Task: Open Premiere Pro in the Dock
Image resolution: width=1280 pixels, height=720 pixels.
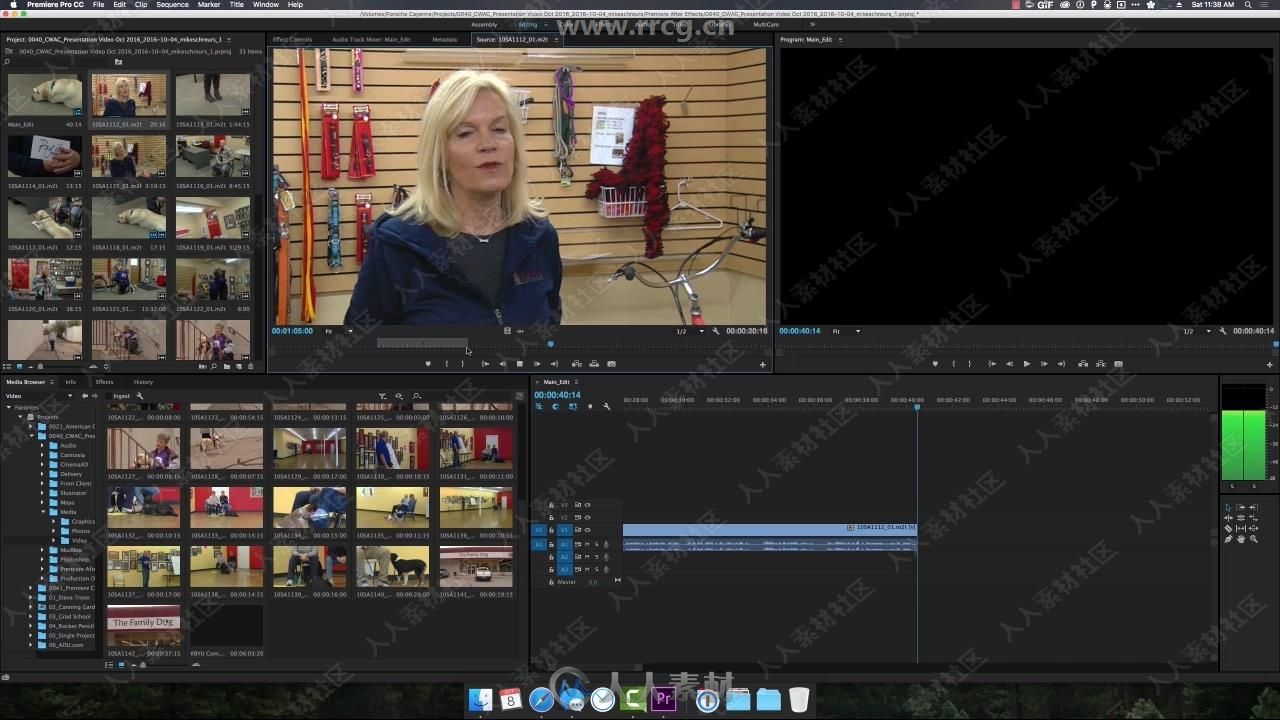Action: (664, 700)
